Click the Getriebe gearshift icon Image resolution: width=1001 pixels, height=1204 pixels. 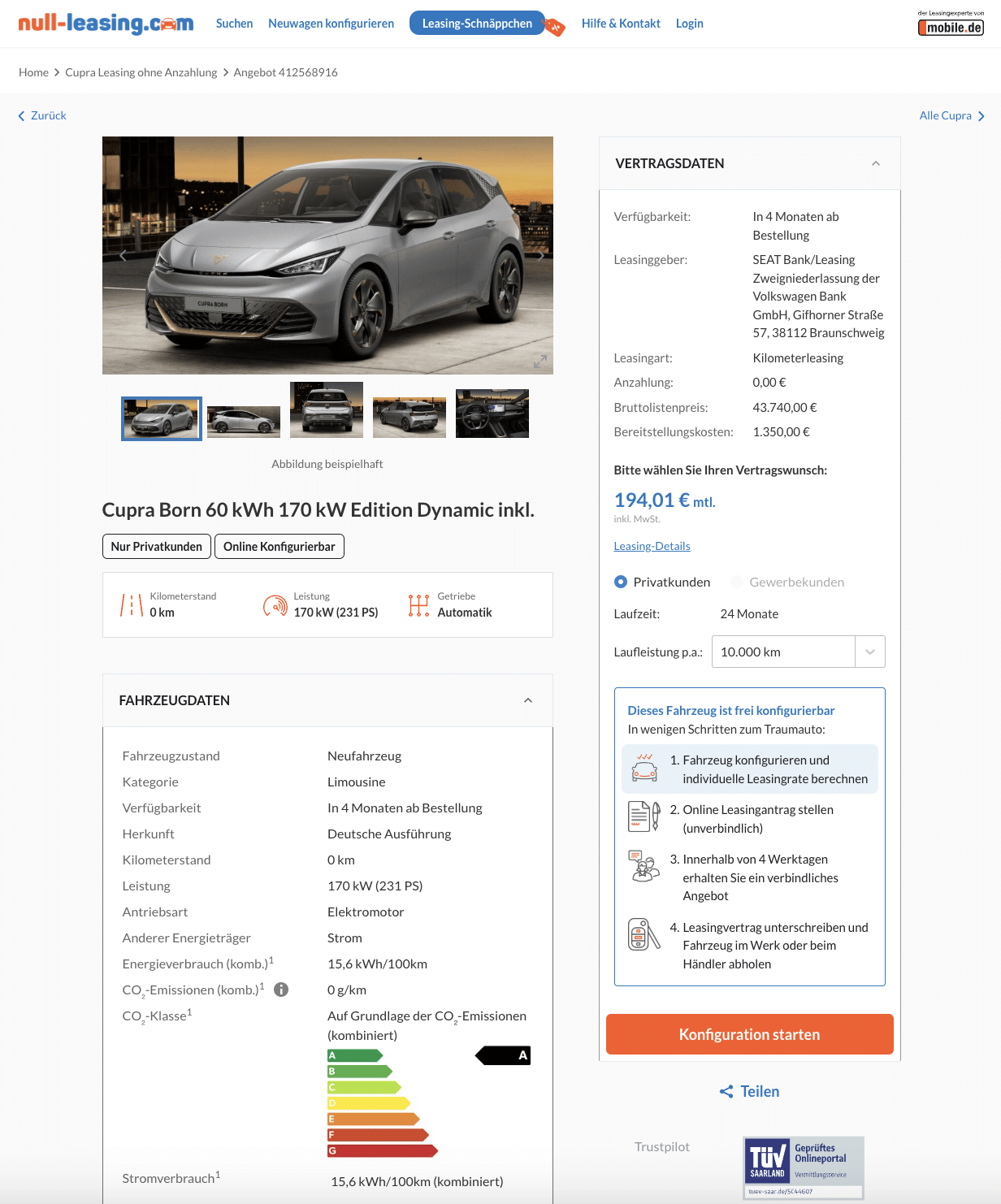pyautogui.click(x=418, y=605)
